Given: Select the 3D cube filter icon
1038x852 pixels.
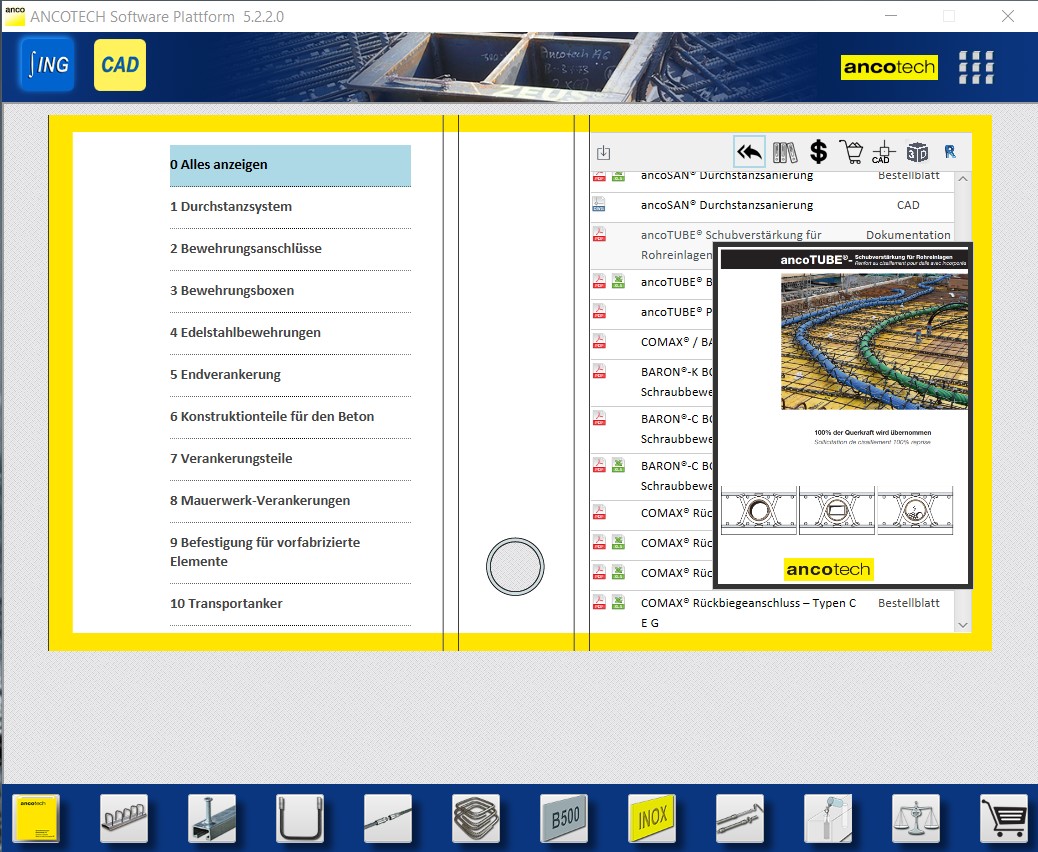Looking at the screenshot, I should pyautogui.click(x=917, y=152).
